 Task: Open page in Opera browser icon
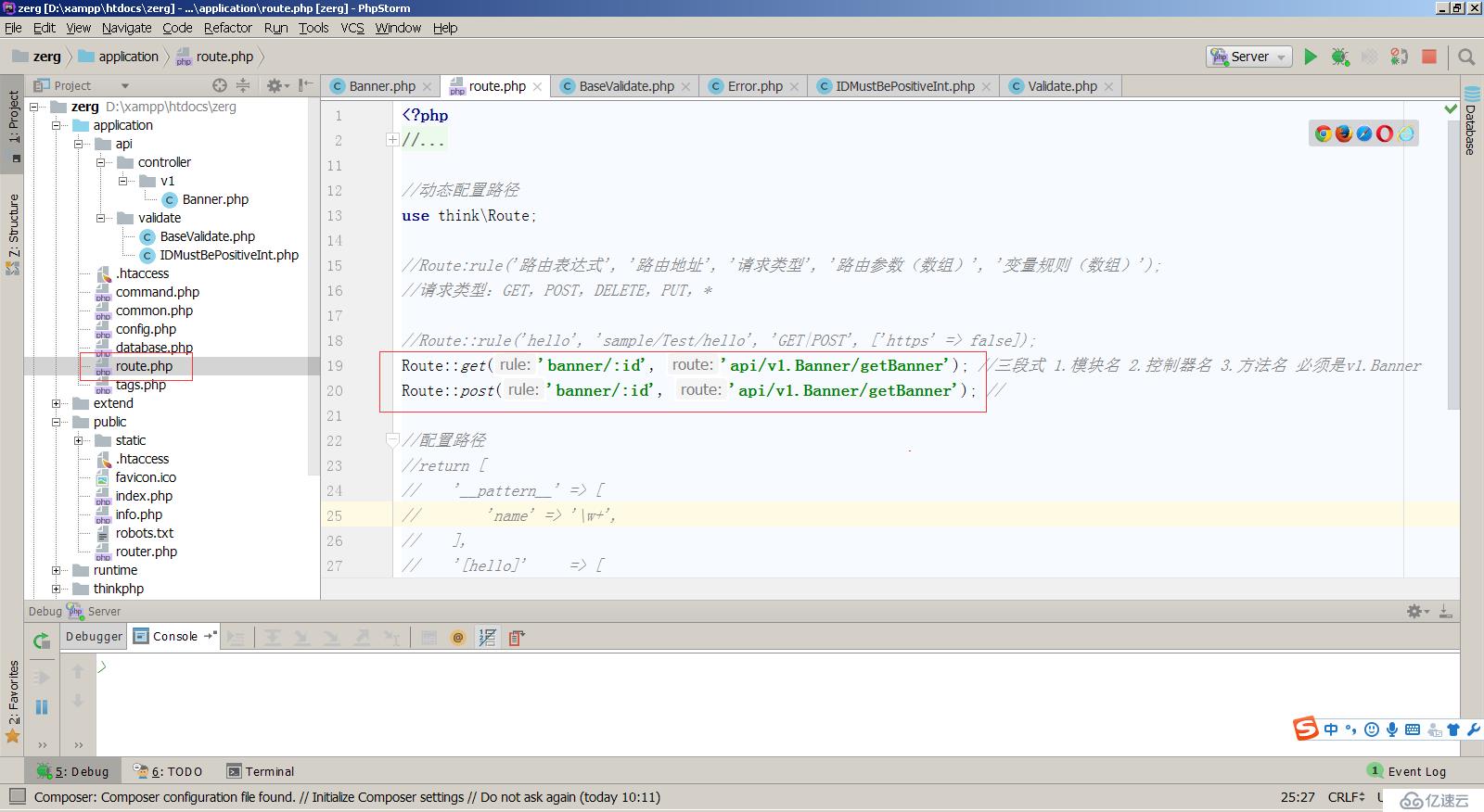click(x=1385, y=133)
